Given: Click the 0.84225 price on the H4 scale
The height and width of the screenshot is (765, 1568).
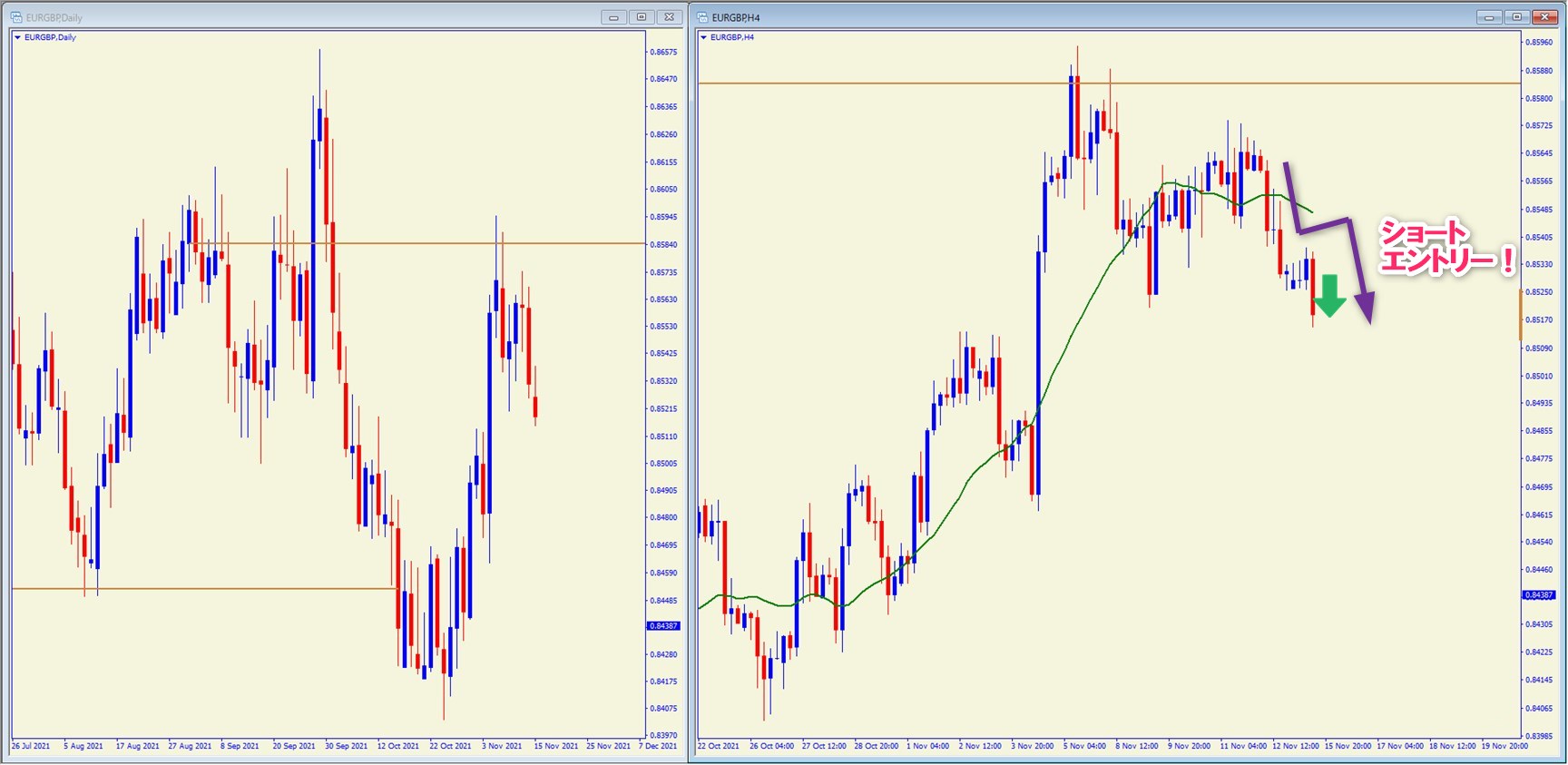Looking at the screenshot, I should [x=1539, y=652].
